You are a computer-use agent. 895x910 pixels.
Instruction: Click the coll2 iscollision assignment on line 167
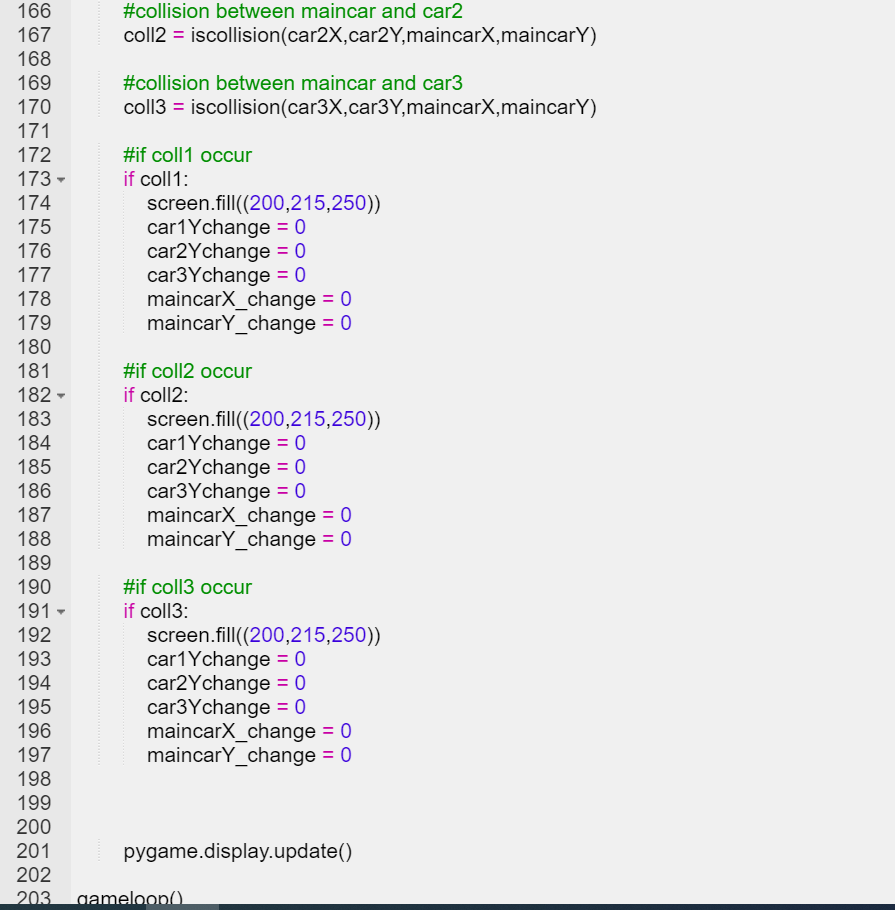[359, 35]
